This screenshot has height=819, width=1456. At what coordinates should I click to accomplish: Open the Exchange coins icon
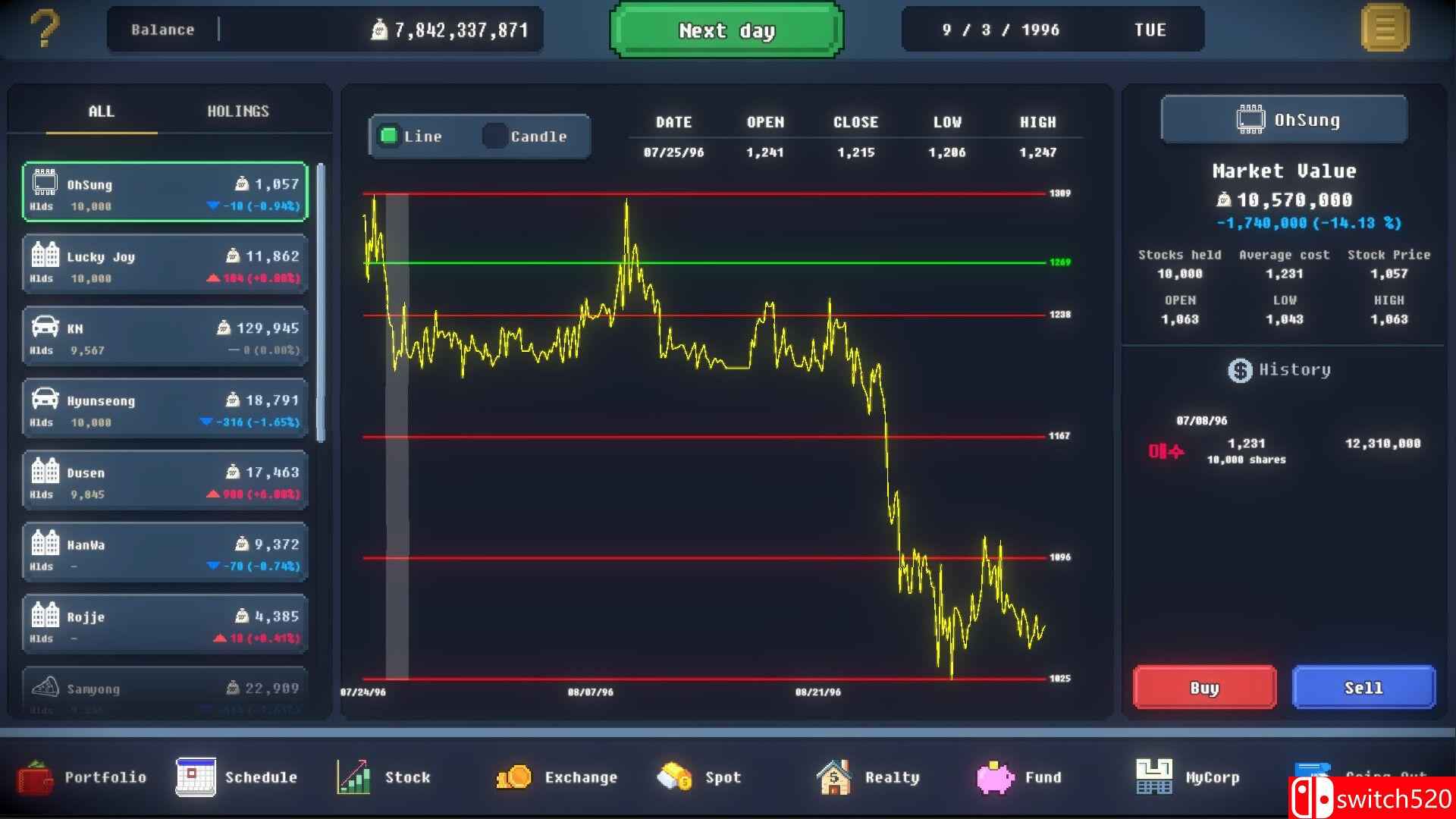513,777
